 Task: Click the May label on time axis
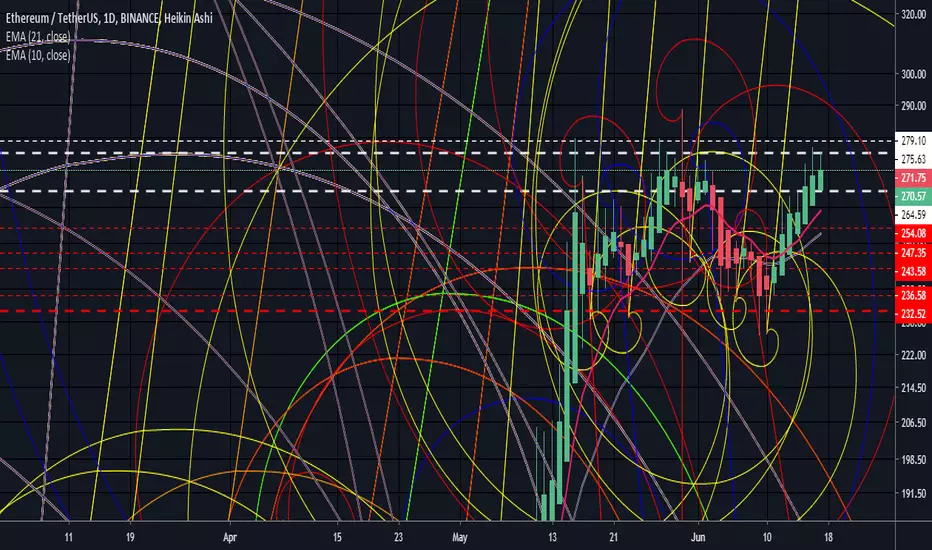[x=459, y=538]
